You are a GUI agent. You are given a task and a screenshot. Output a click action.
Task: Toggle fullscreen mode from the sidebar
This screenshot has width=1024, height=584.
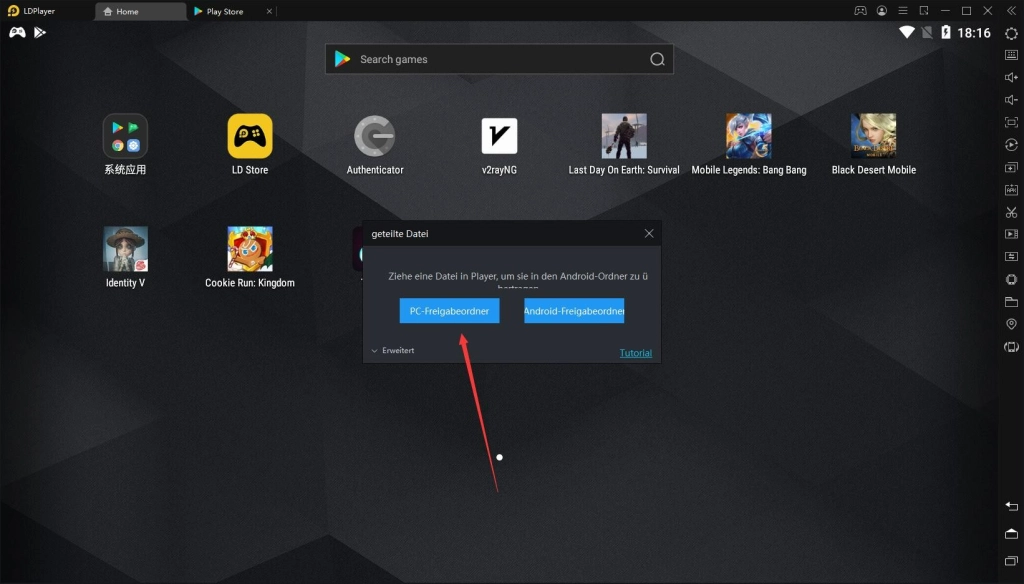(x=1011, y=122)
